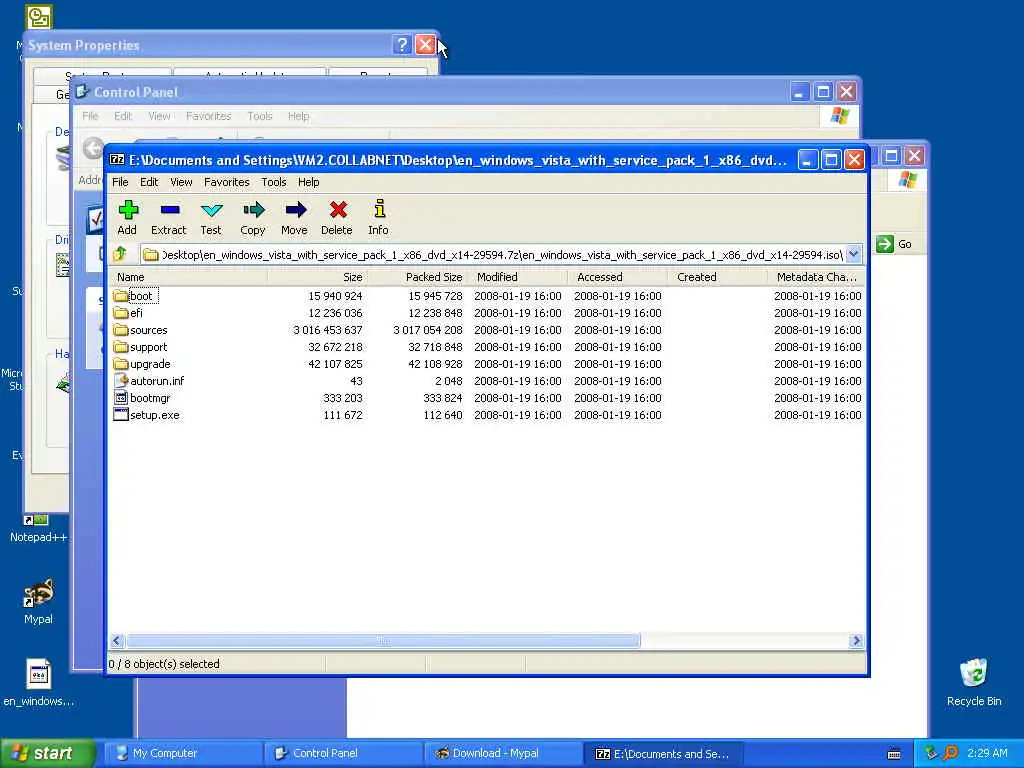Open the View menu in 7-Zip

point(181,182)
